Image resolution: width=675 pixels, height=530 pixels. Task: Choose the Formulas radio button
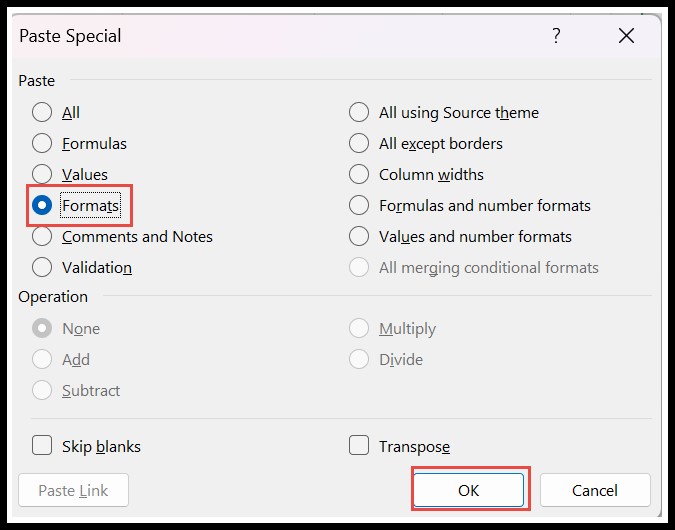(42, 144)
